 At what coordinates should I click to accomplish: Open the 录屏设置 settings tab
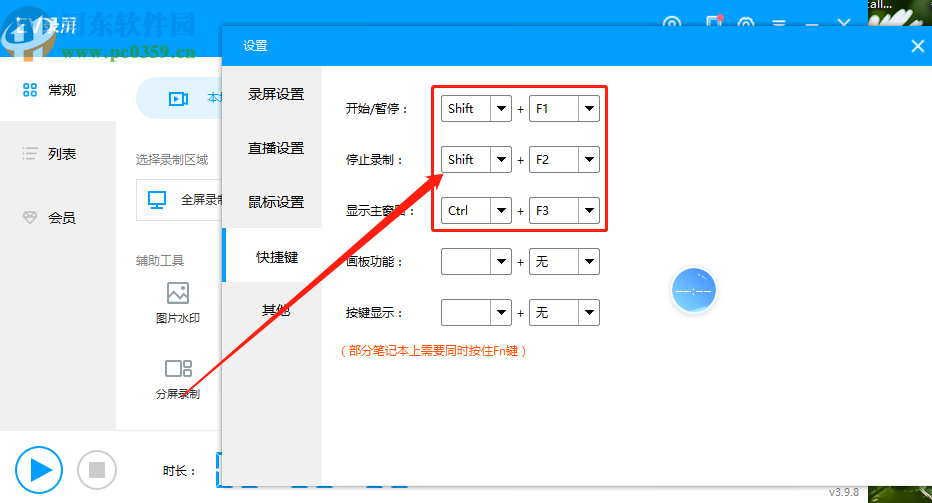click(276, 94)
